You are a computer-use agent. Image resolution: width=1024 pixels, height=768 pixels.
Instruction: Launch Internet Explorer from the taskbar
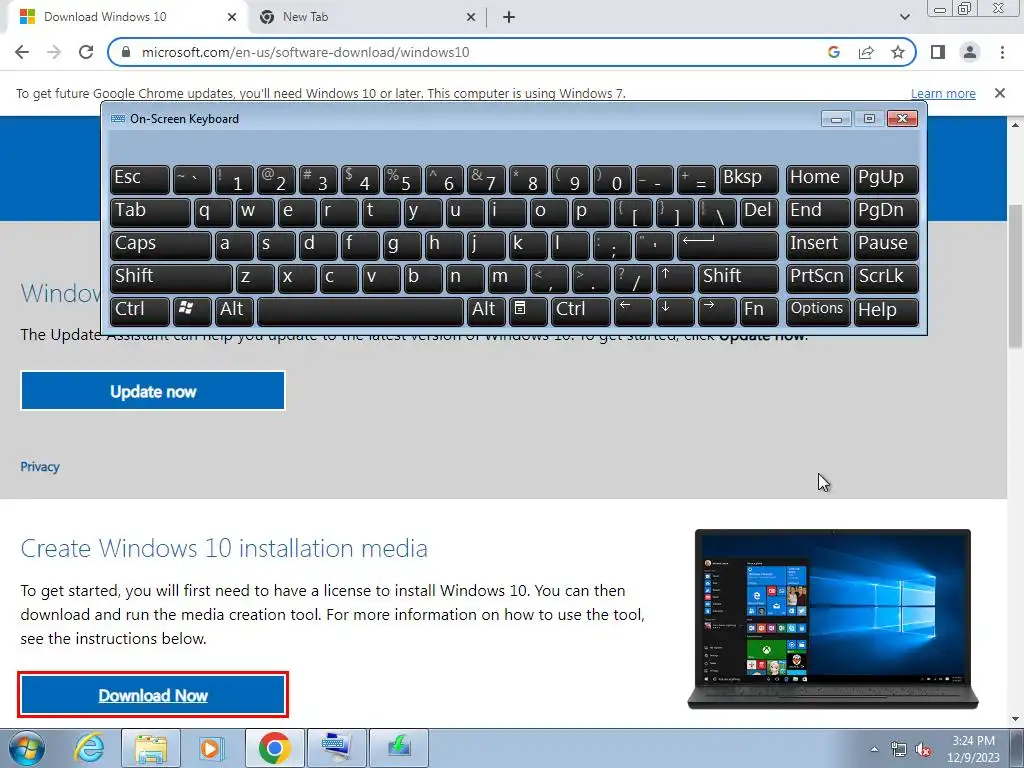[89, 748]
